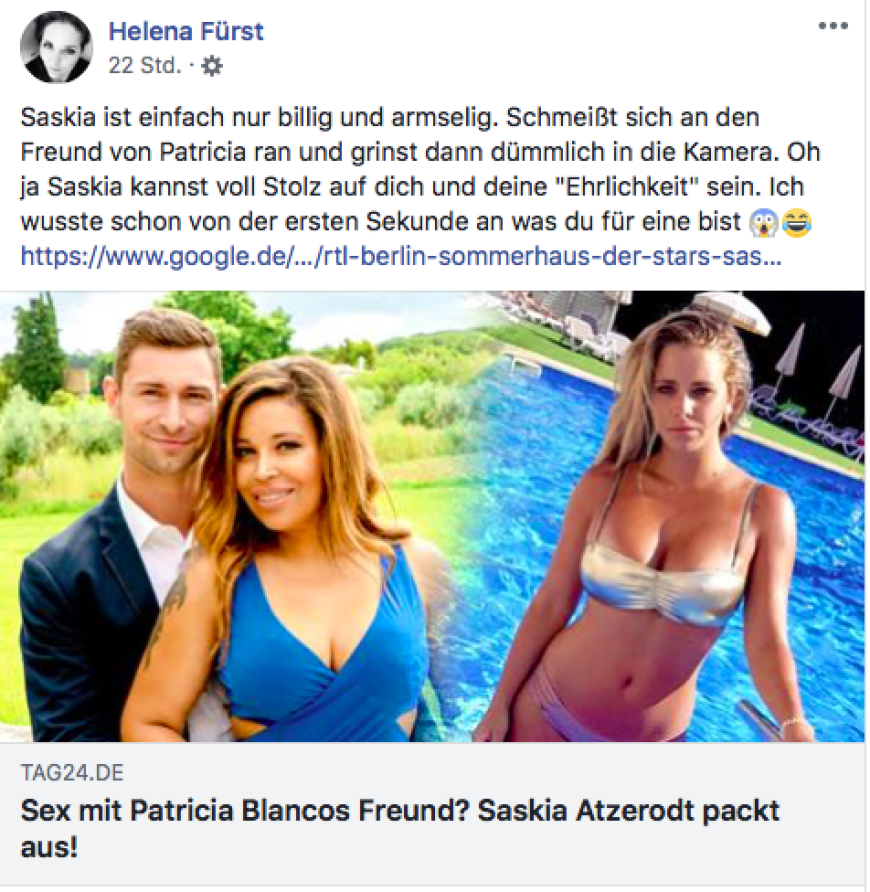Follow the google.de sommerhaus-der-stars link
The width and height of the screenshot is (870, 892).
(401, 257)
